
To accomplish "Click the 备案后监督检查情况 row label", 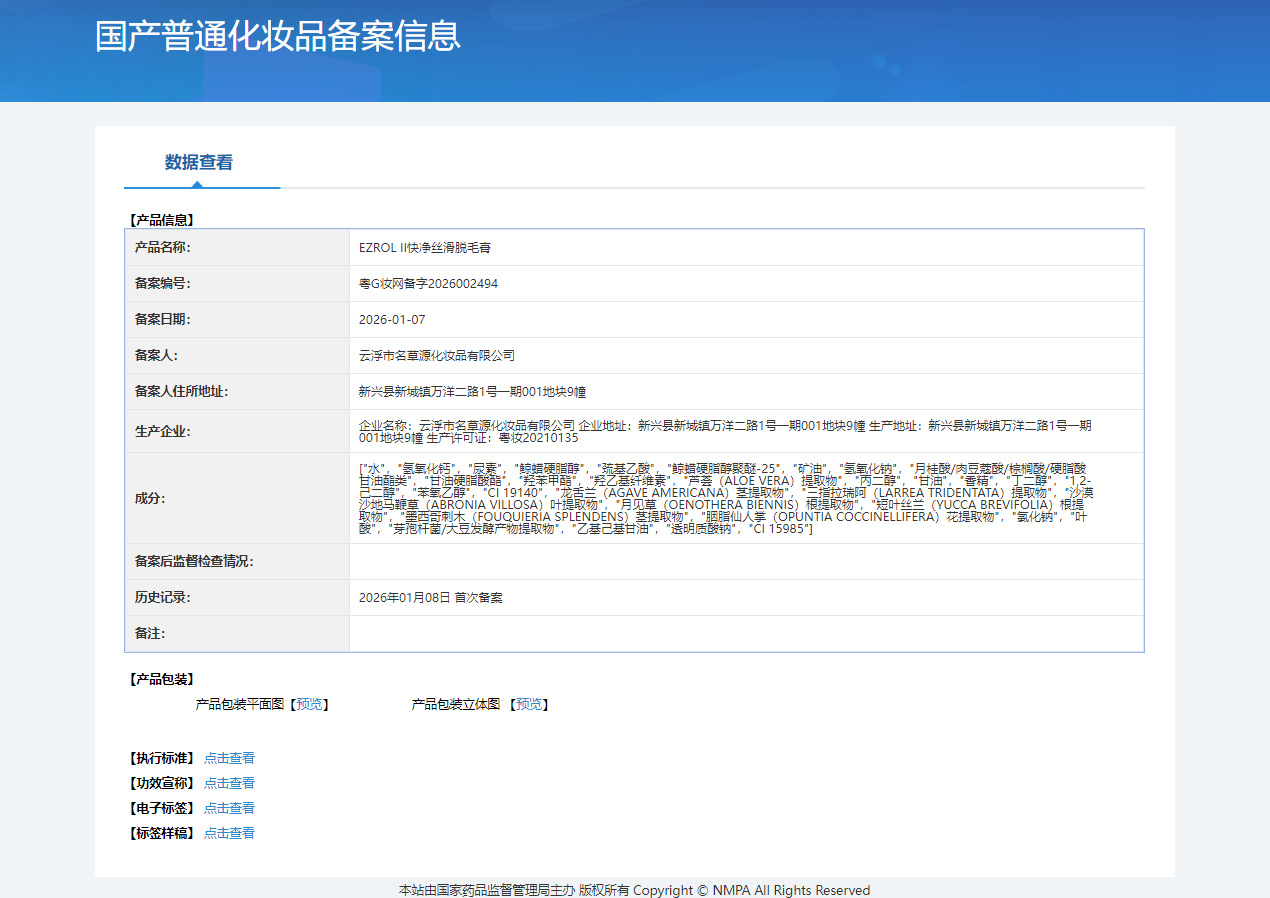I will click(194, 561).
